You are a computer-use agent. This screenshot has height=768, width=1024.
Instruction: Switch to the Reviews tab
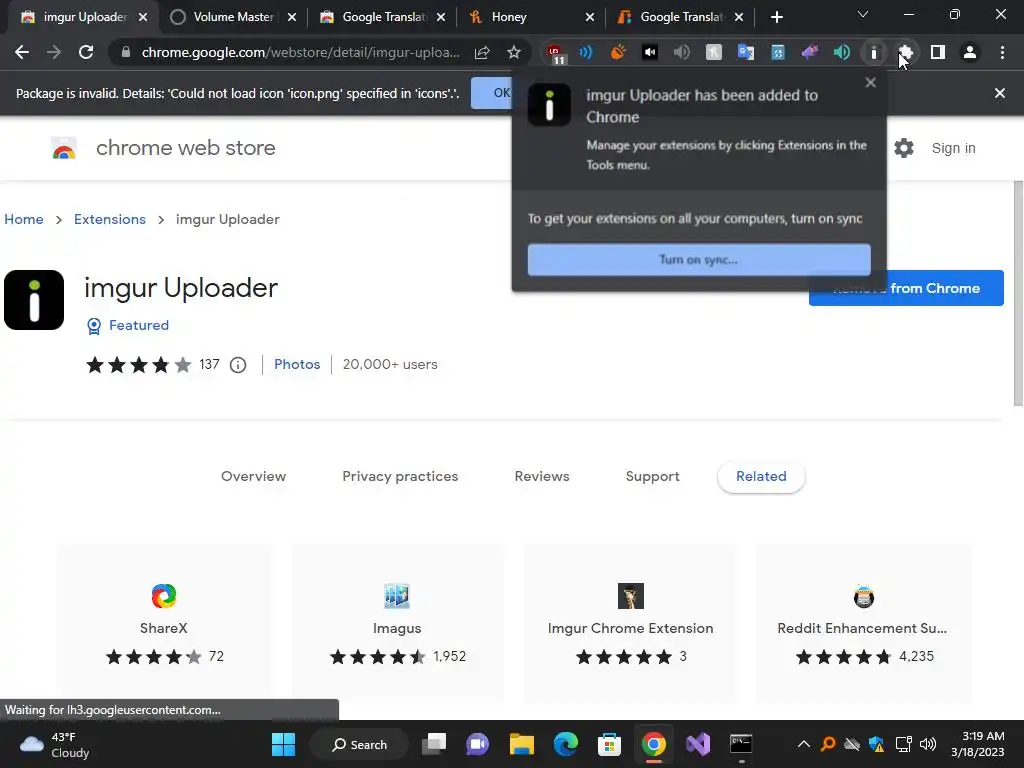542,476
